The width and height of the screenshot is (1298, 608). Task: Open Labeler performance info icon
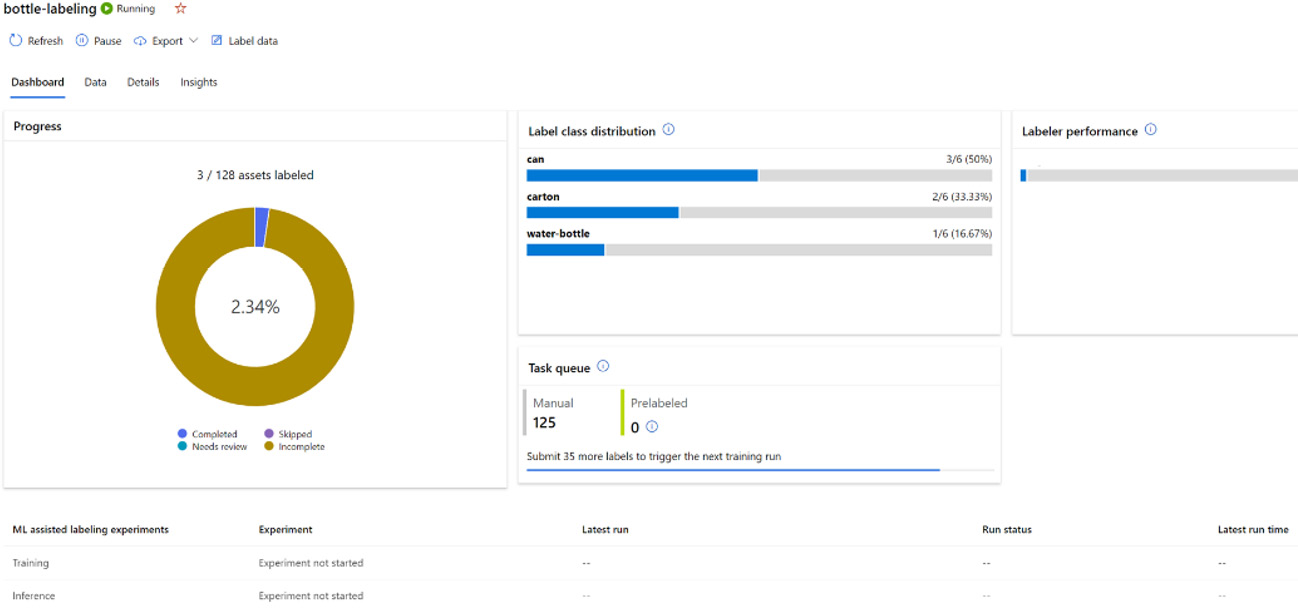pos(1151,130)
